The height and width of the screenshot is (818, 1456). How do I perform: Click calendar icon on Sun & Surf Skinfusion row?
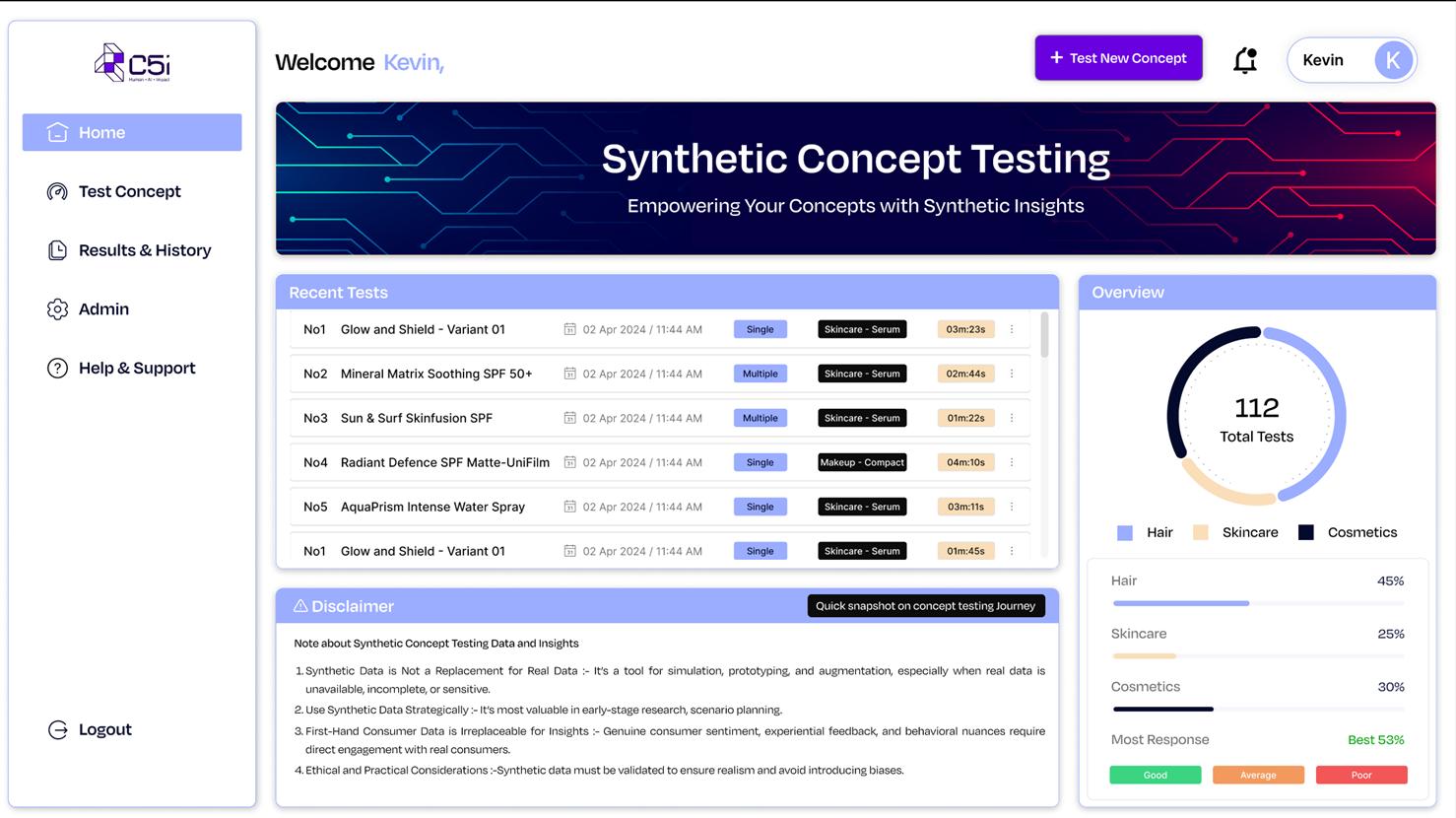pos(569,418)
